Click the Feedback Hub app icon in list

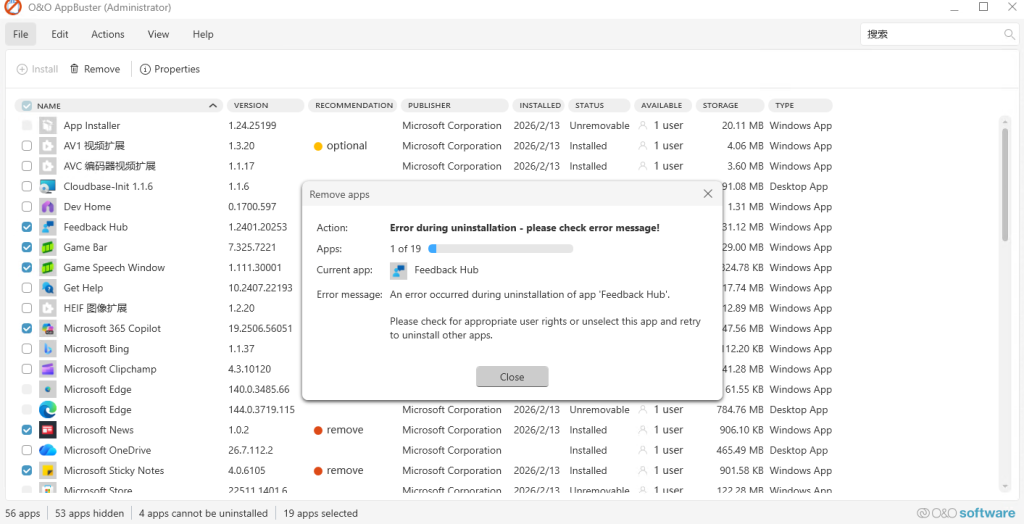tap(47, 227)
